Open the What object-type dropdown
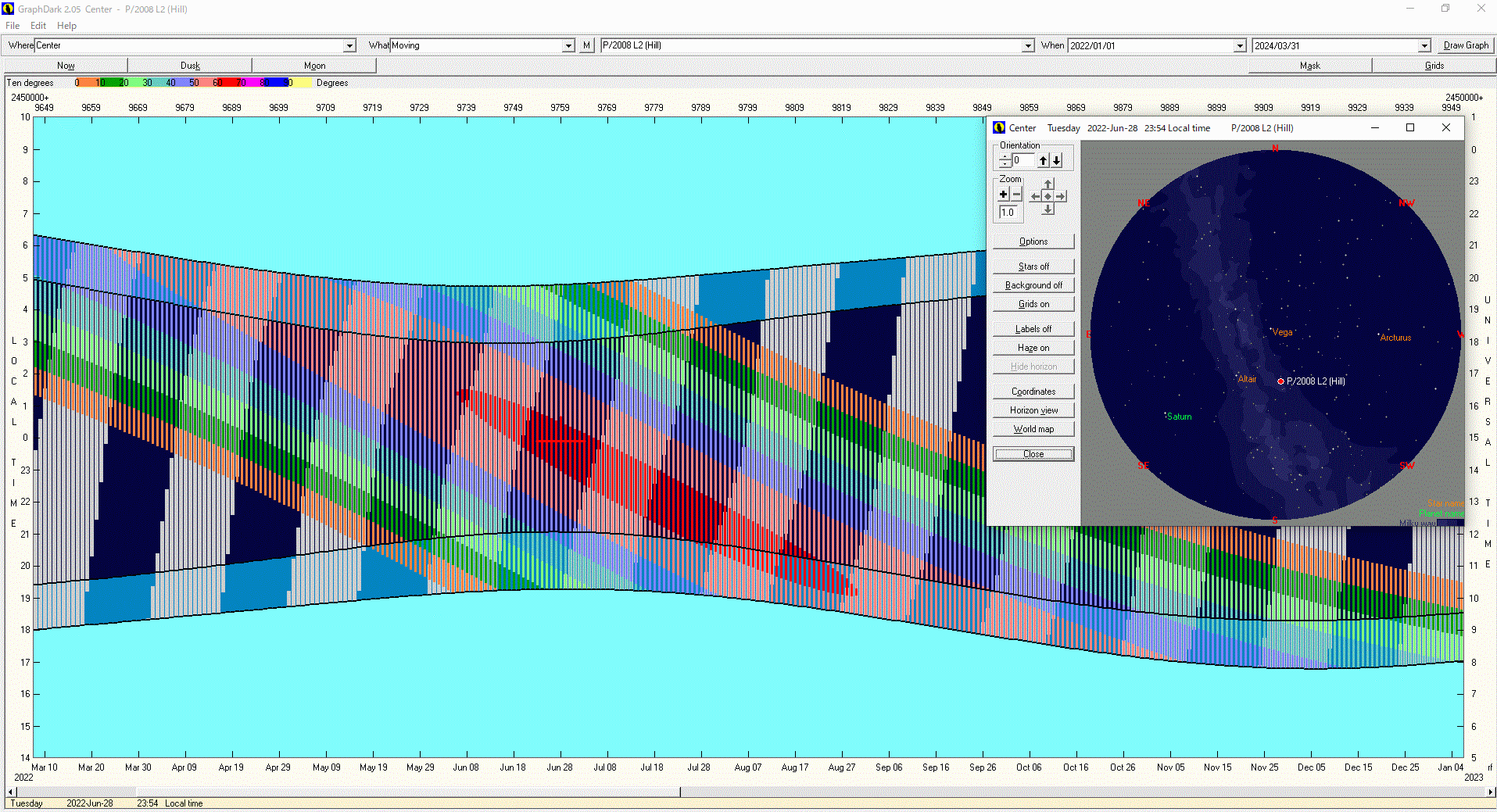 pos(568,46)
